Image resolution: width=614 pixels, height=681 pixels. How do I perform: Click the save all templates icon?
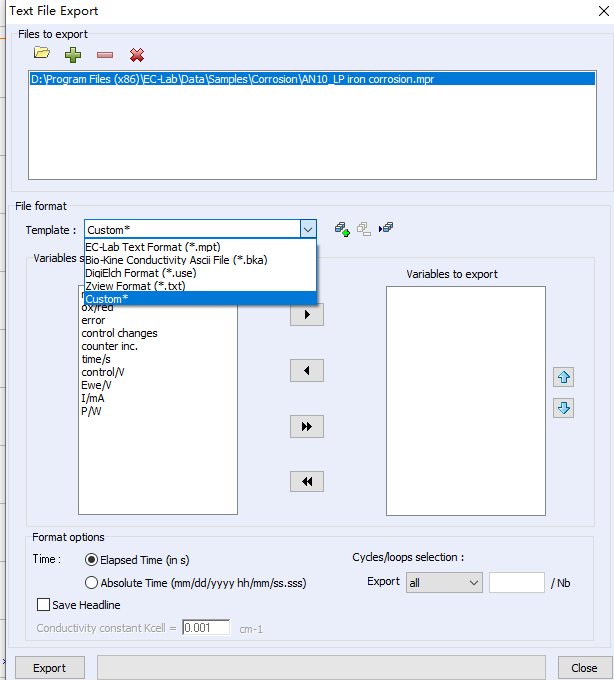[386, 229]
